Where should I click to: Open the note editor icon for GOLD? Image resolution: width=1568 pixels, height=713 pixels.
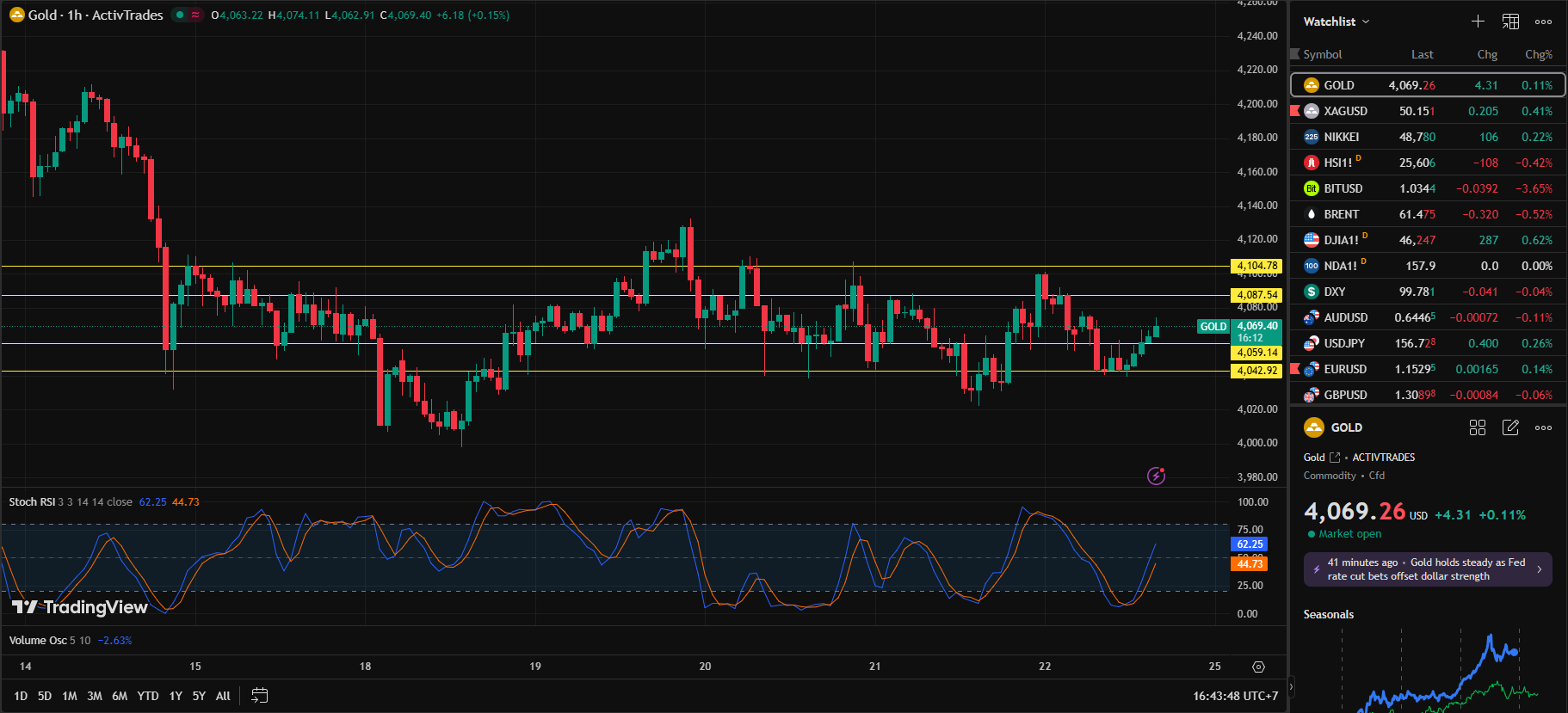[1510, 427]
